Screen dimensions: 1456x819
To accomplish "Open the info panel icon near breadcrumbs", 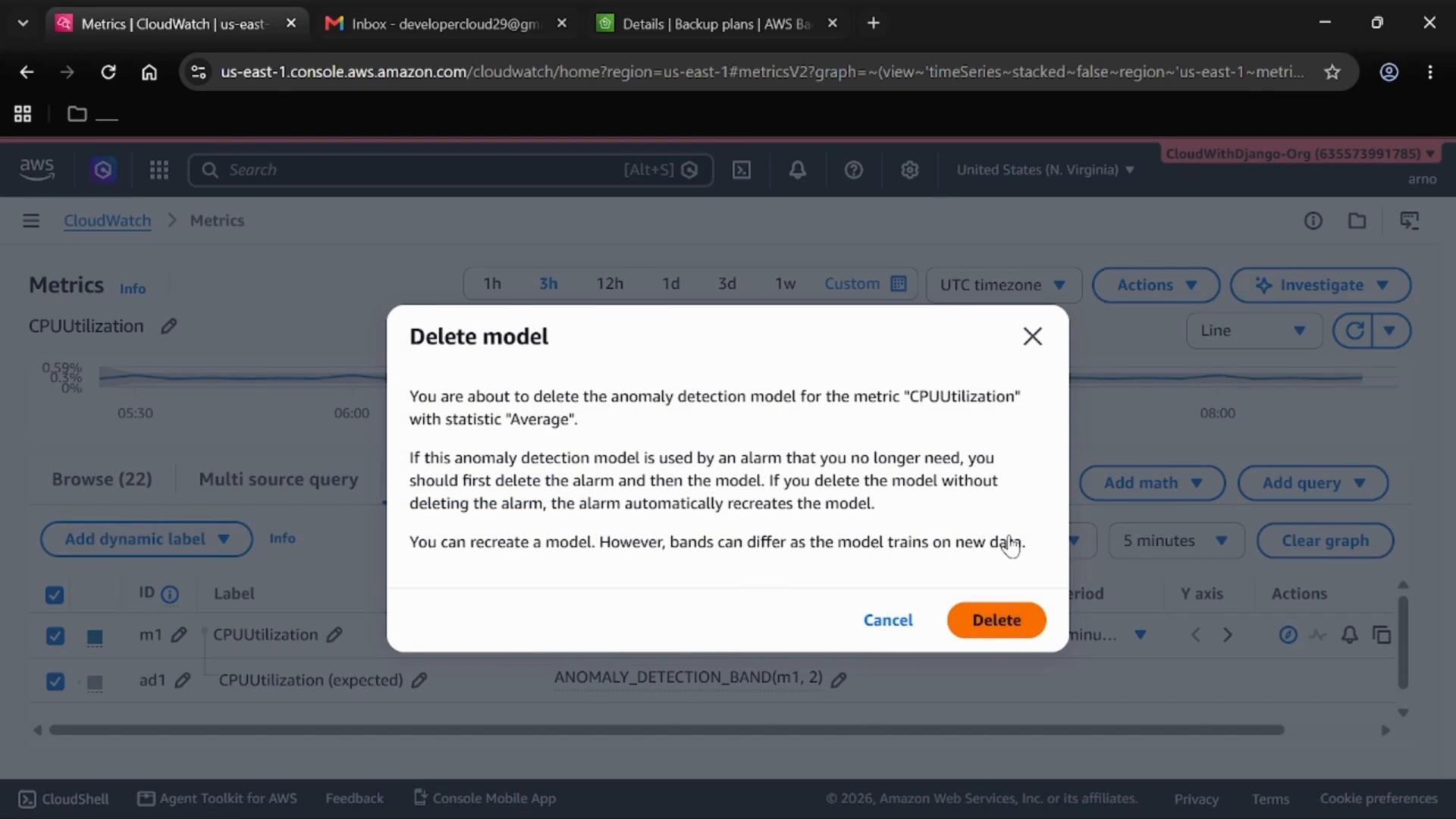I will pyautogui.click(x=1313, y=221).
